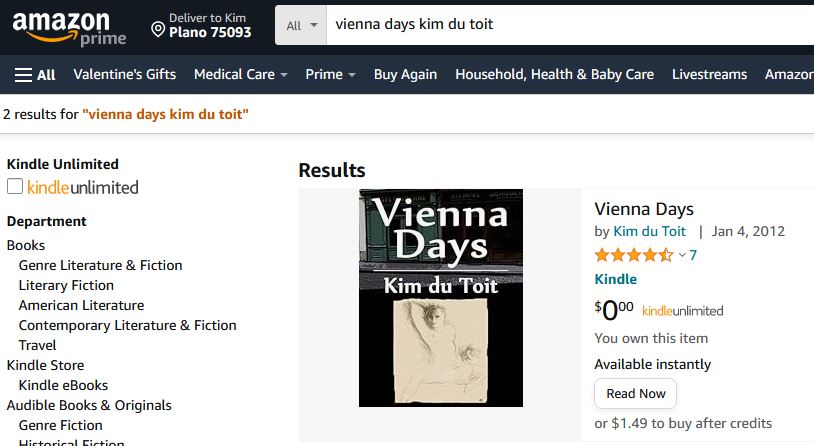
Task: Filter by Genre Literature & Fiction department
Action: coord(100,265)
